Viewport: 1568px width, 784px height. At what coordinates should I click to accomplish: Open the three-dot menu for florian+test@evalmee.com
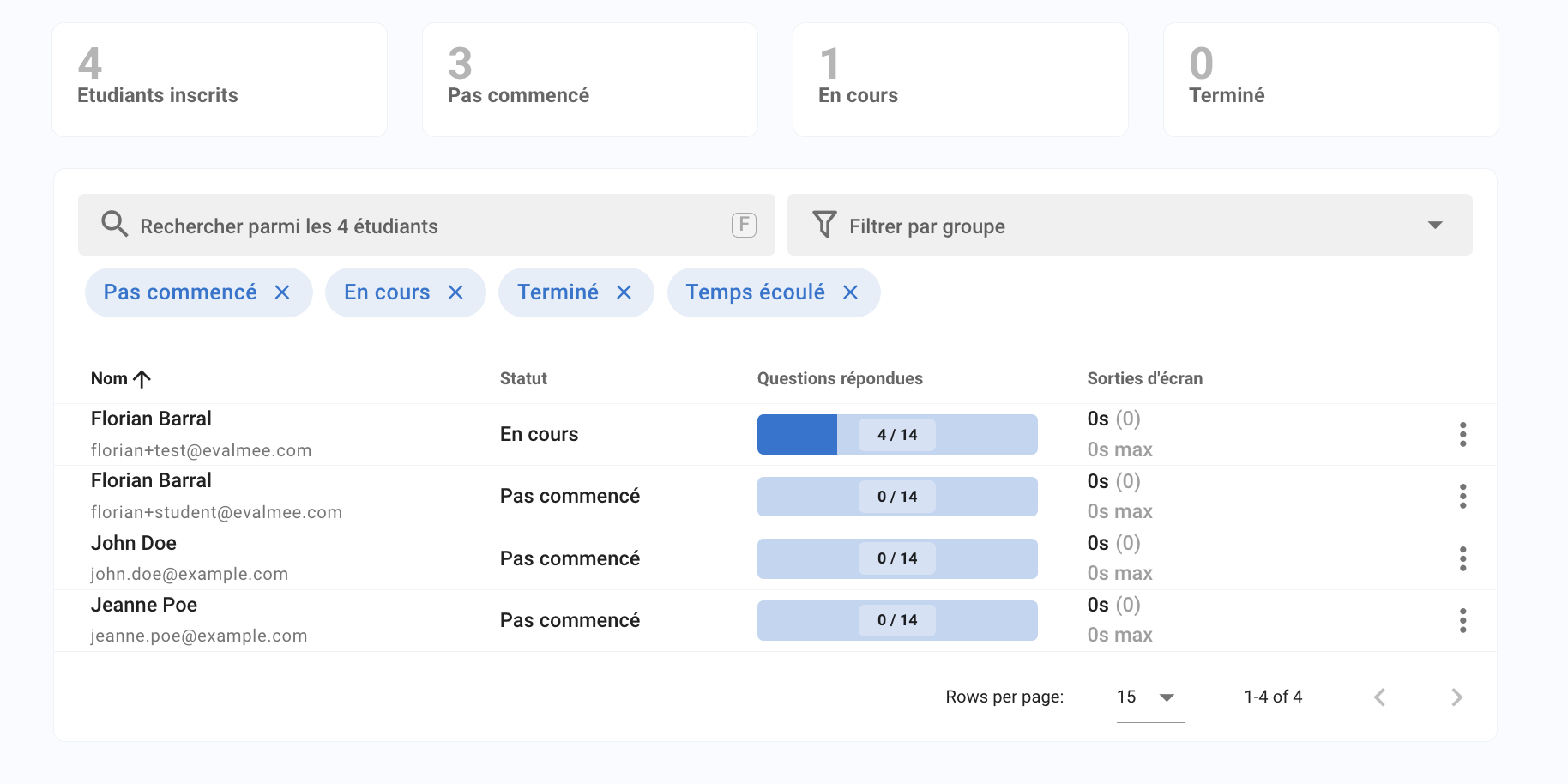tap(1462, 435)
